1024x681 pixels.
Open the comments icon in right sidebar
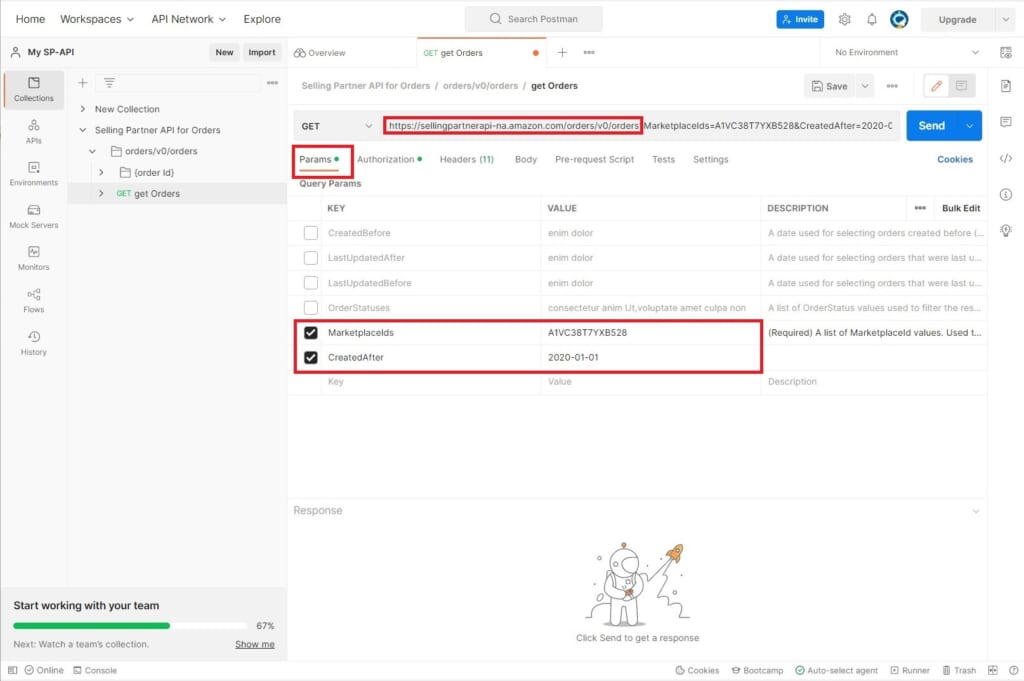[x=1006, y=122]
